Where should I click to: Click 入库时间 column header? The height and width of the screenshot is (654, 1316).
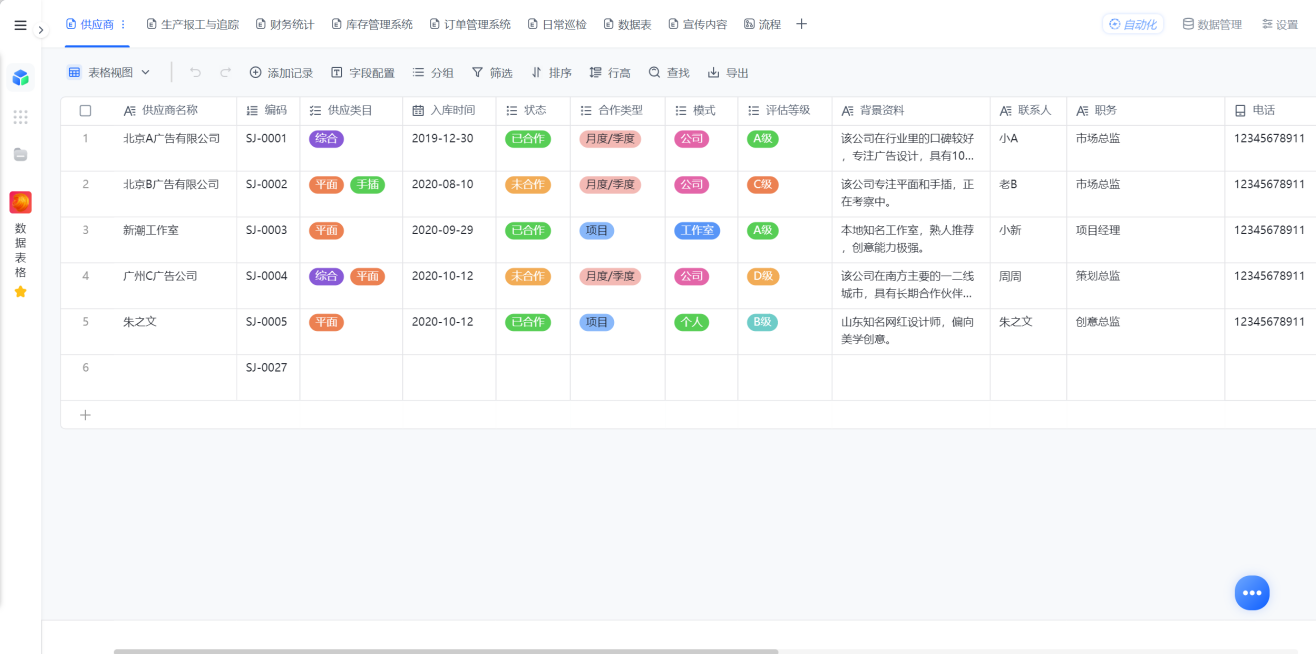pos(449,111)
